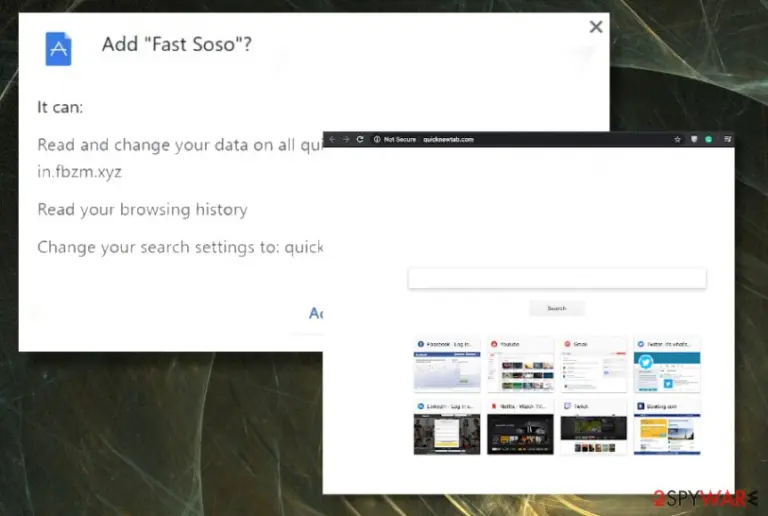Click the Search button
This screenshot has width=768, height=516.
(557, 308)
